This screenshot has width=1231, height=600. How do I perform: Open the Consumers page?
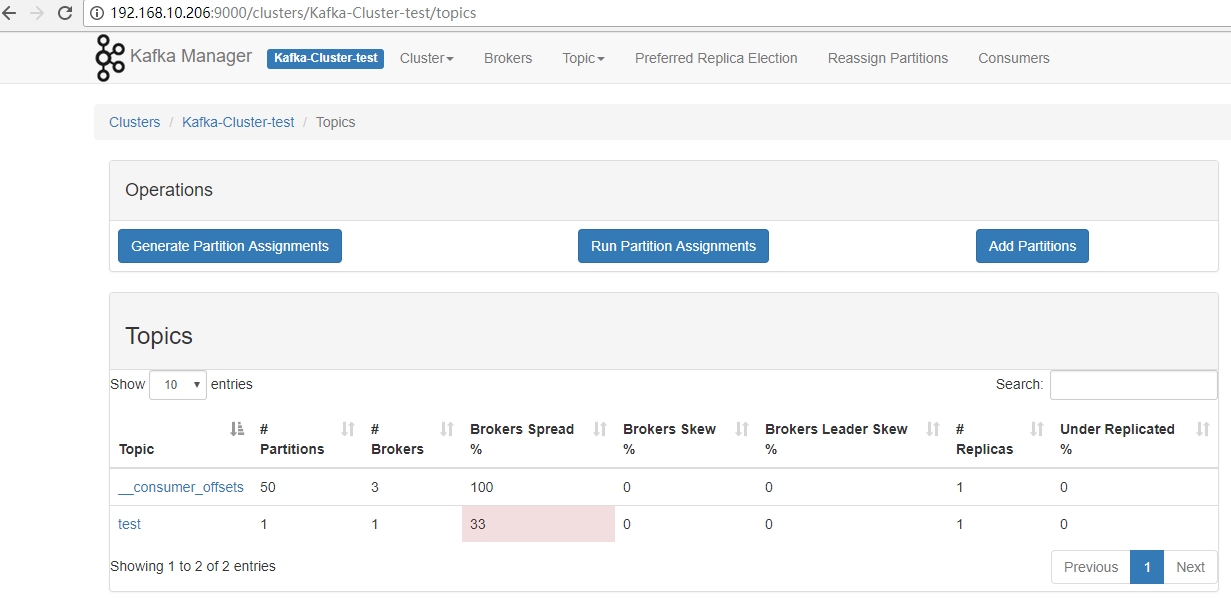(1014, 58)
